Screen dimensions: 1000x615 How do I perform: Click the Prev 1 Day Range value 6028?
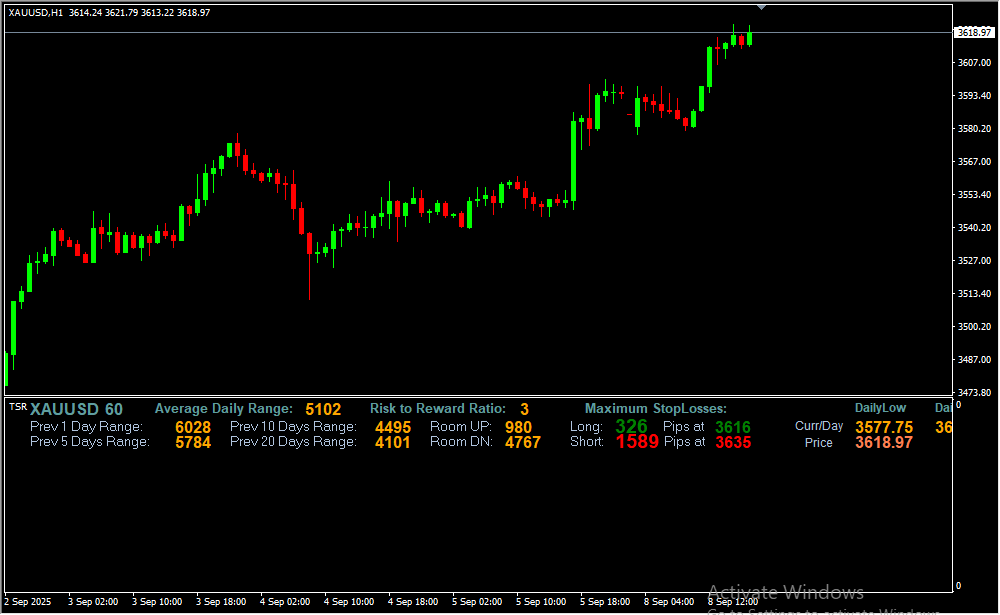pos(193,427)
